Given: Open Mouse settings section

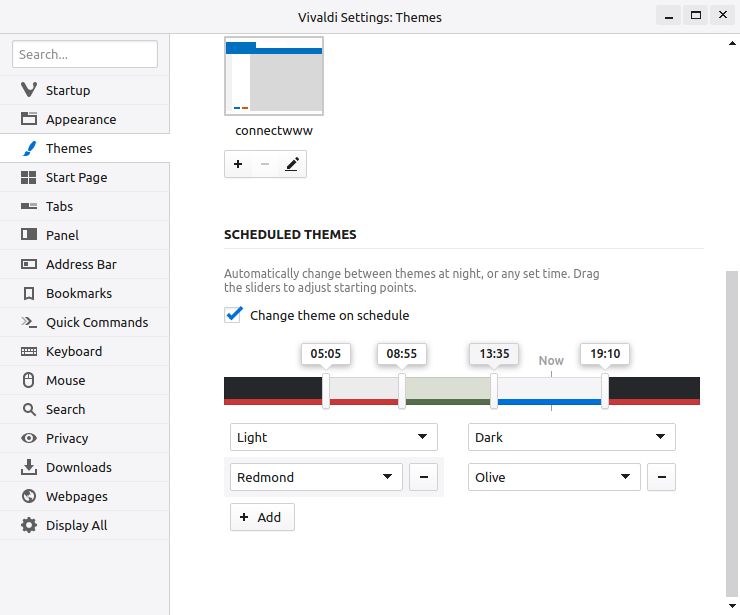Looking at the screenshot, I should pos(84,380).
